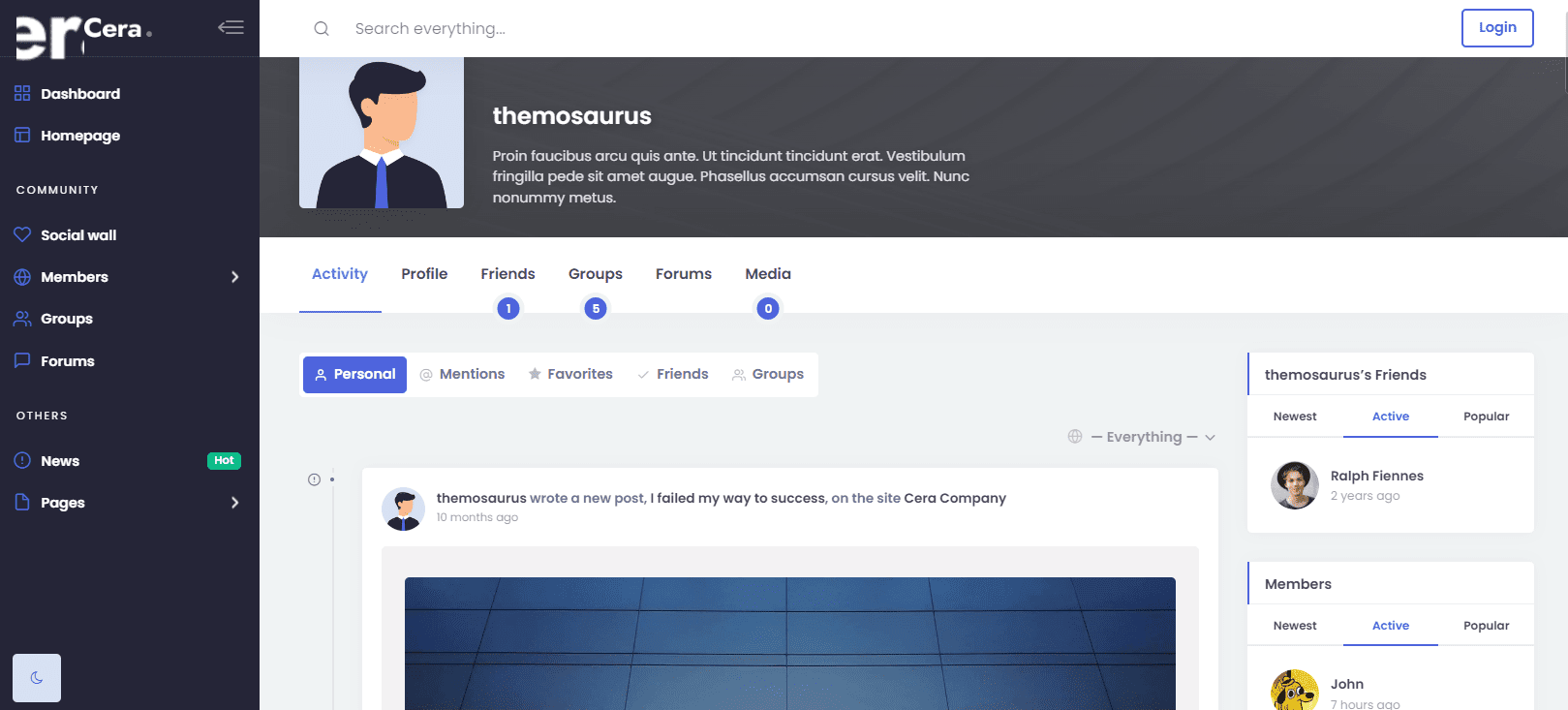Click the Login button
This screenshot has height=710, width=1568.
coord(1497,28)
